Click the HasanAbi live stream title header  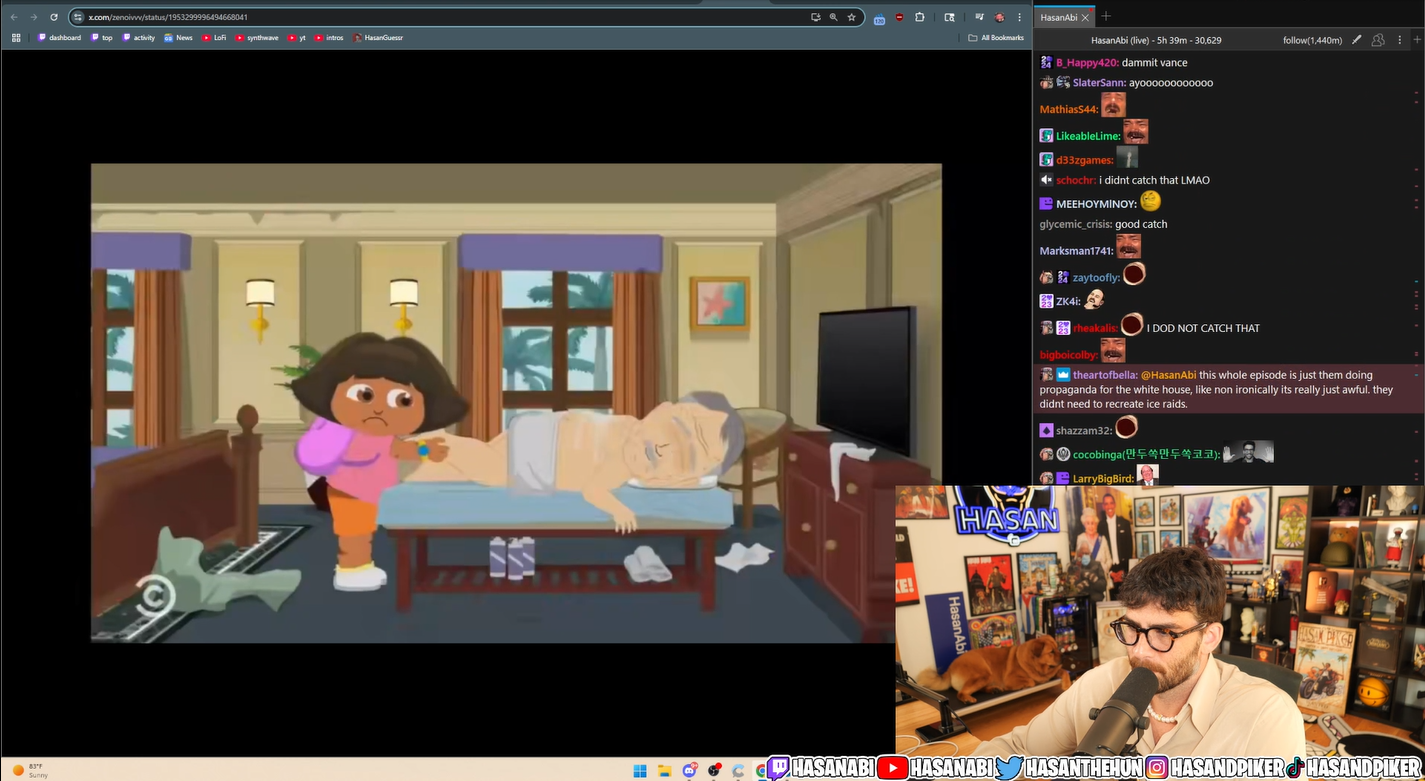click(x=1156, y=40)
